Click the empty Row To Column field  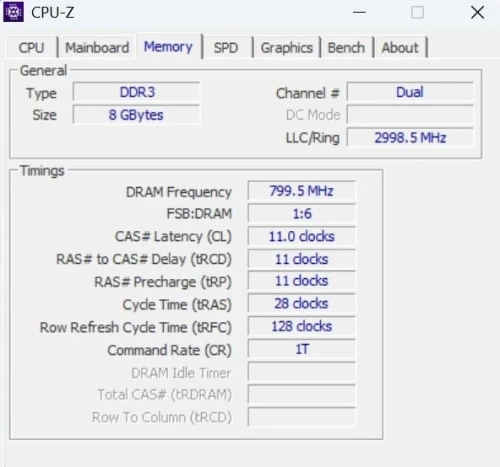click(x=302, y=417)
